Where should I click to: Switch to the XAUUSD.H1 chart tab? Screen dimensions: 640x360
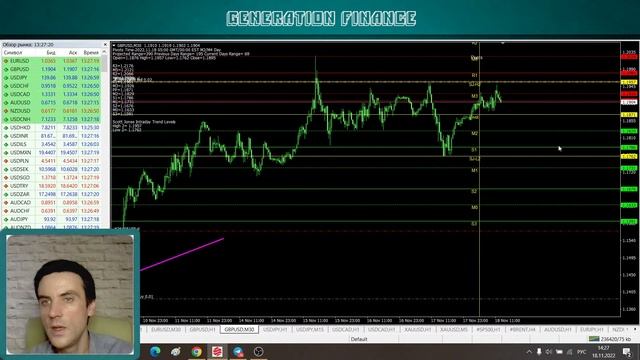coord(418,329)
